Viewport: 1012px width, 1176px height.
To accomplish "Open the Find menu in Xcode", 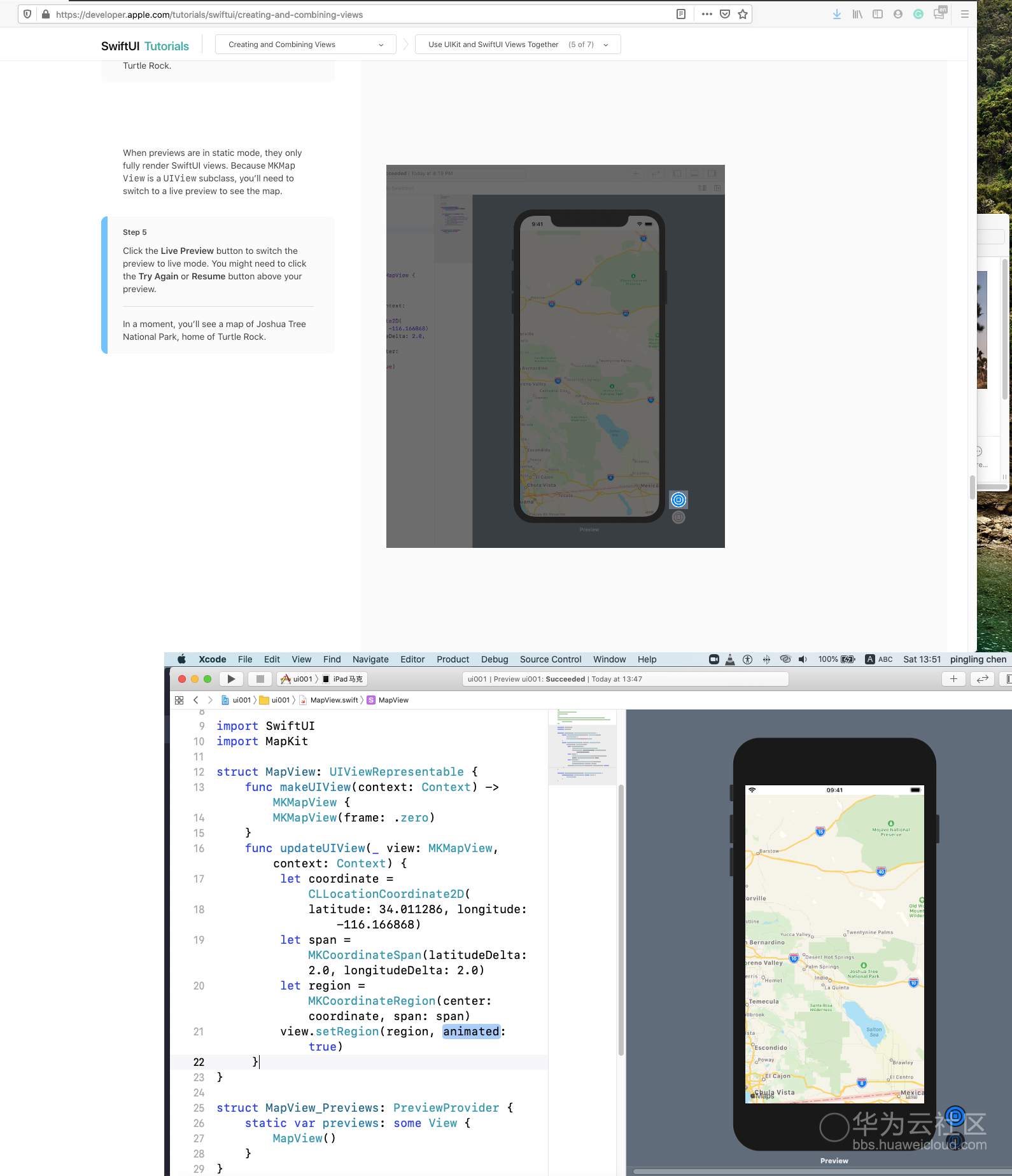I will click(332, 659).
